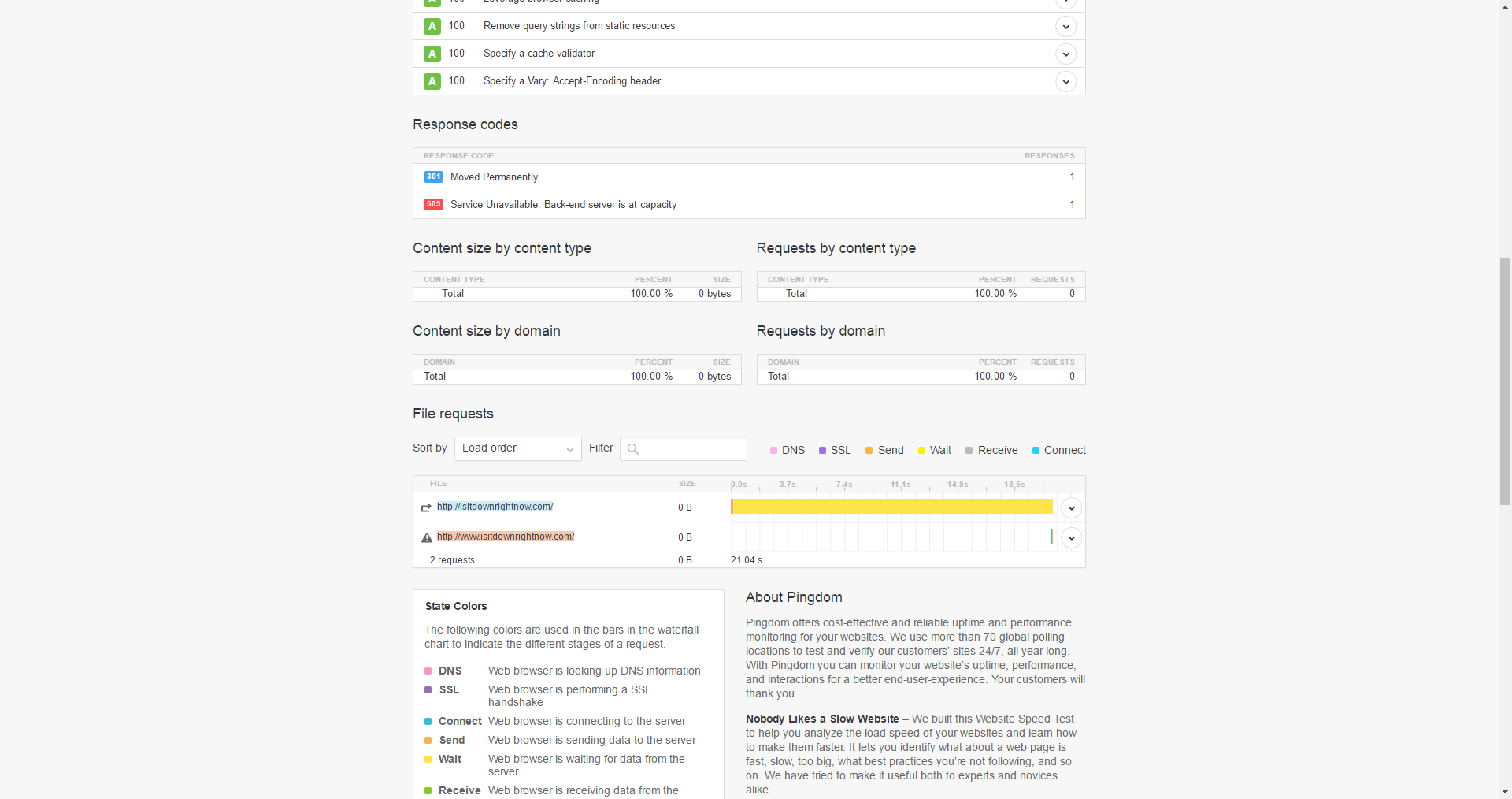Viewport: 1512px width, 799px height.
Task: Click the FILE column header
Action: pyautogui.click(x=438, y=484)
